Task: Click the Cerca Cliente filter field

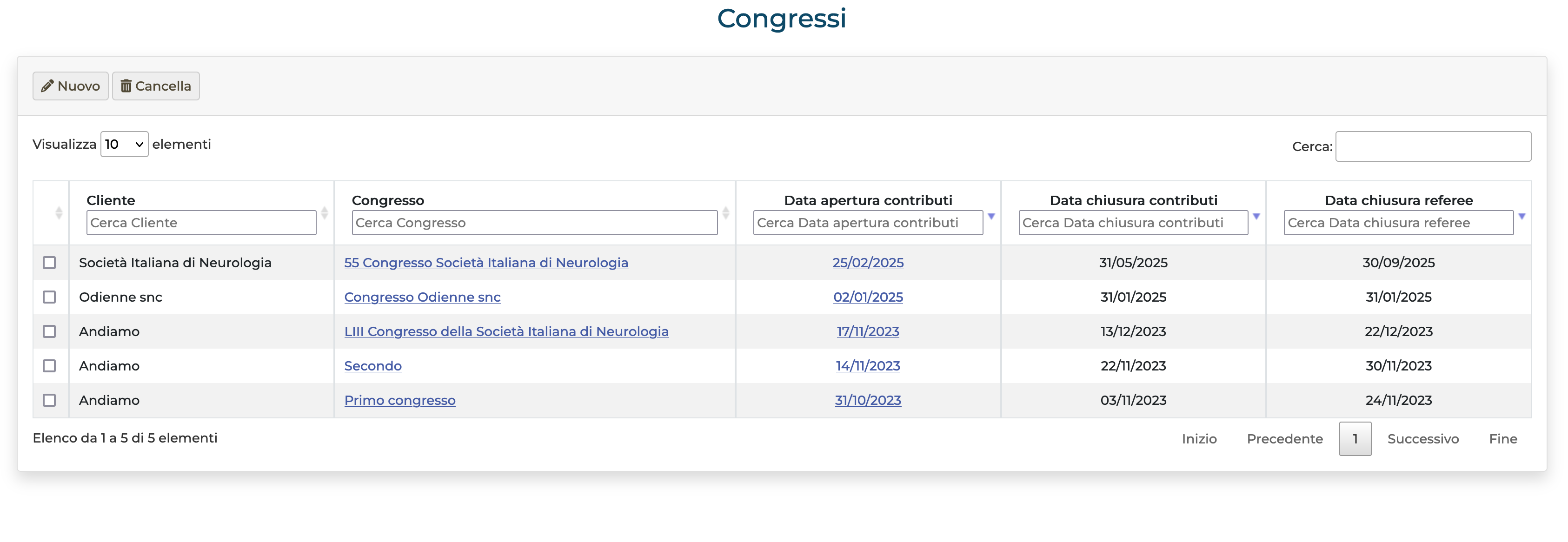Action: coord(201,223)
